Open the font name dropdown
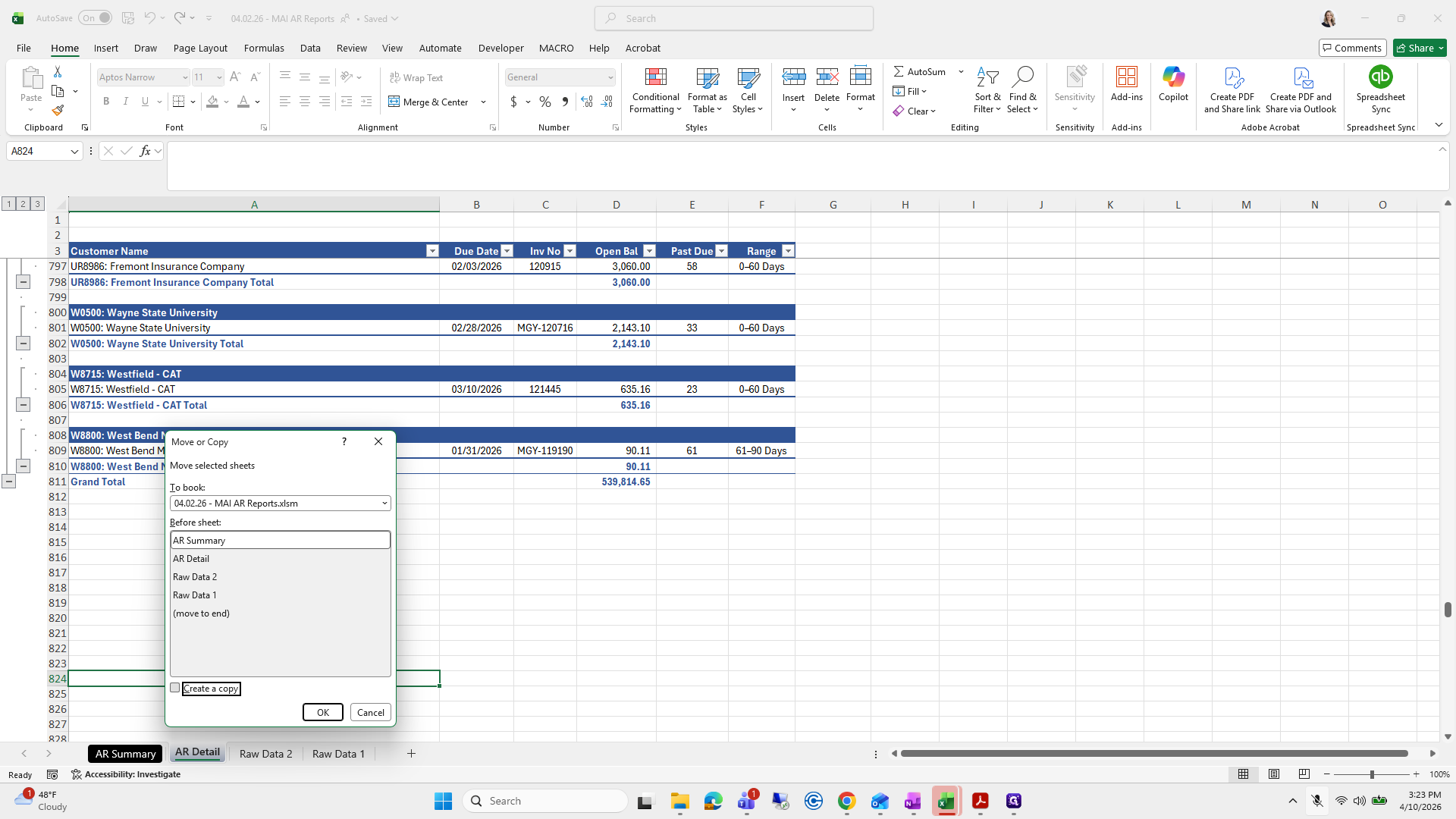 184,77
